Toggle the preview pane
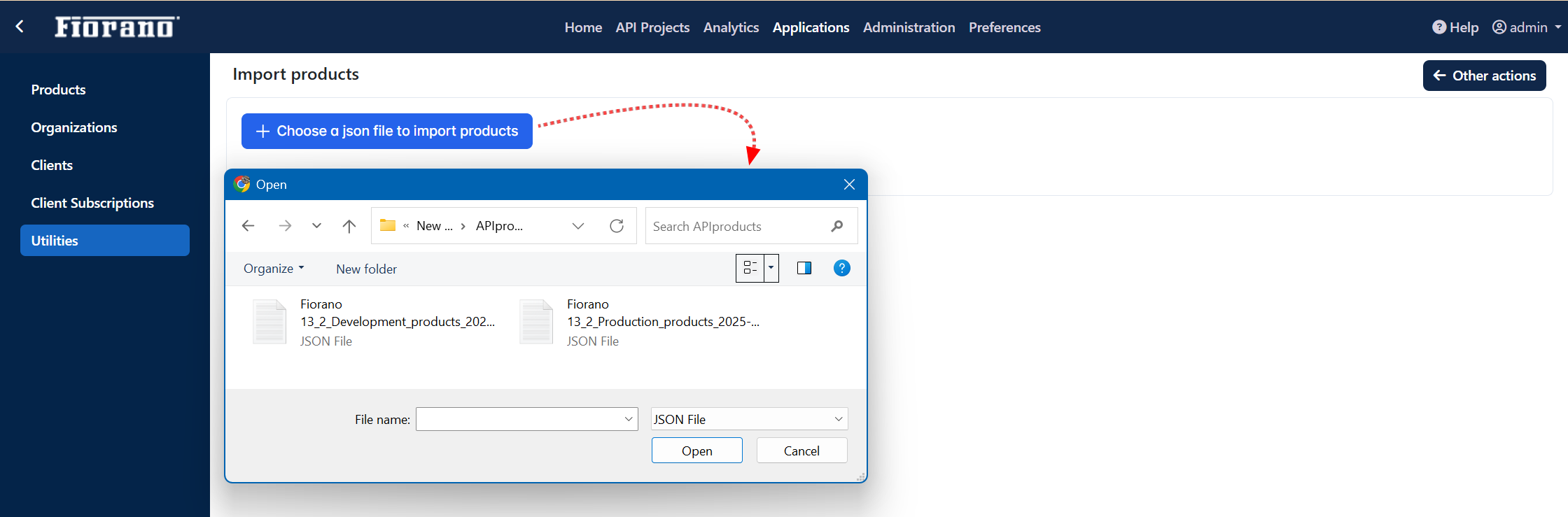Viewport: 1568px width, 517px height. (804, 268)
